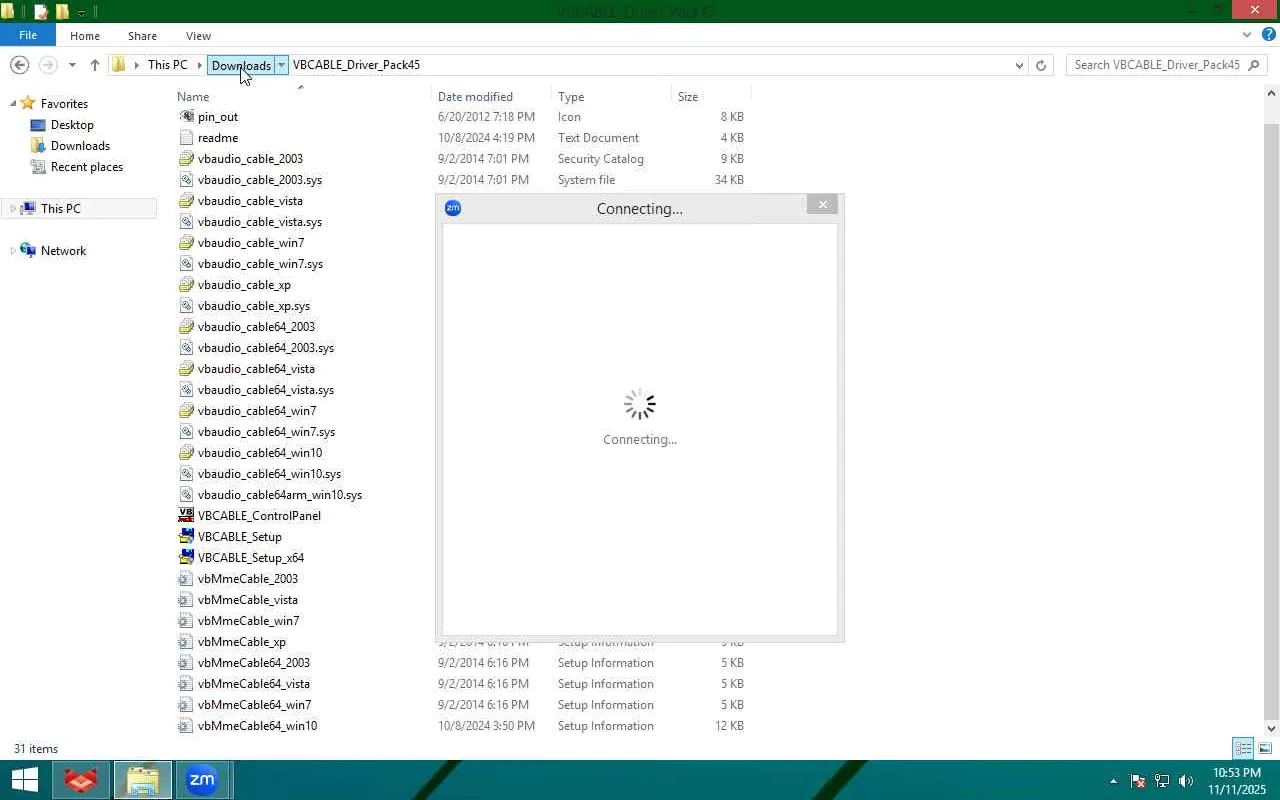Image resolution: width=1280 pixels, height=800 pixels.
Task: Select Desktop under Favorites
Action: [72, 125]
